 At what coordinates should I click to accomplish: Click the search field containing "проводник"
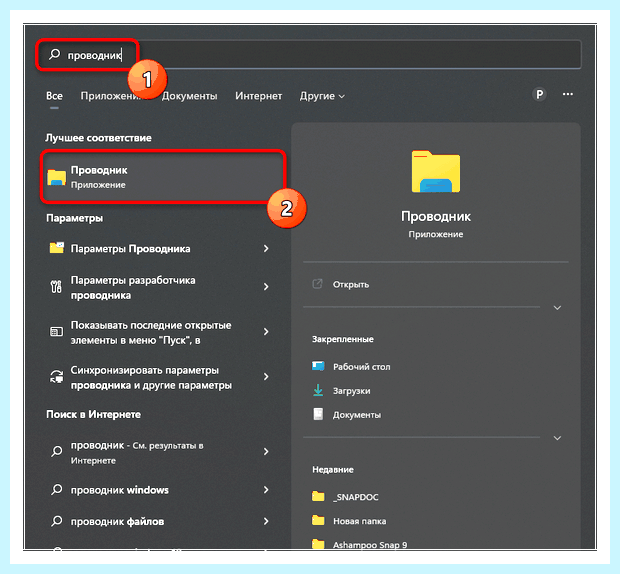pyautogui.click(x=309, y=55)
